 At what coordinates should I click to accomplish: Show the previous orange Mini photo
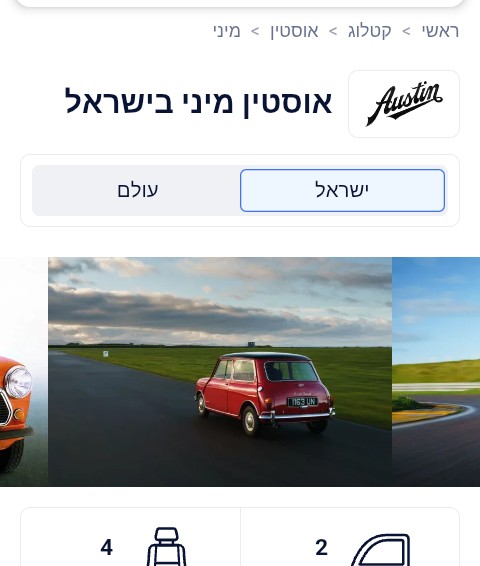tap(23, 371)
